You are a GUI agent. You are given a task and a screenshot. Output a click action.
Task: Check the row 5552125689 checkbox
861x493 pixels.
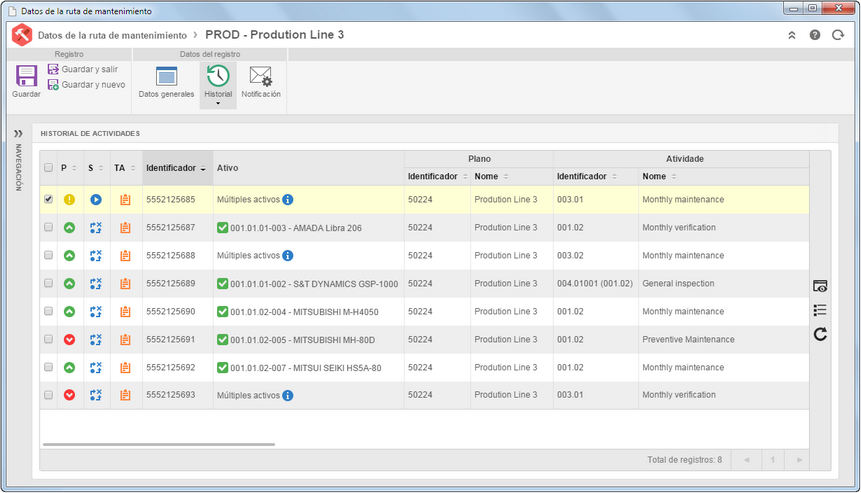(x=48, y=283)
